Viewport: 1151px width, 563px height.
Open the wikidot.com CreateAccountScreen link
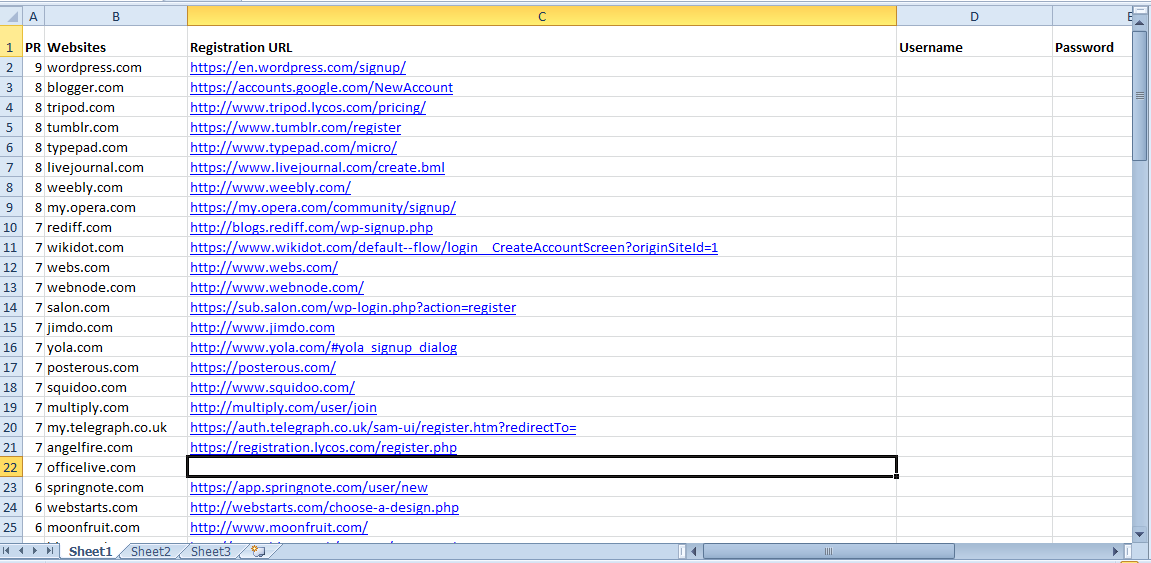454,247
